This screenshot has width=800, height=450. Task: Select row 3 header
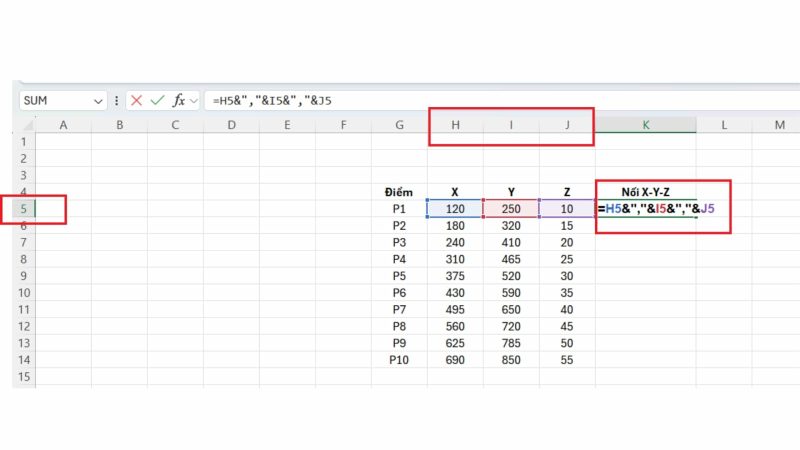(x=23, y=176)
